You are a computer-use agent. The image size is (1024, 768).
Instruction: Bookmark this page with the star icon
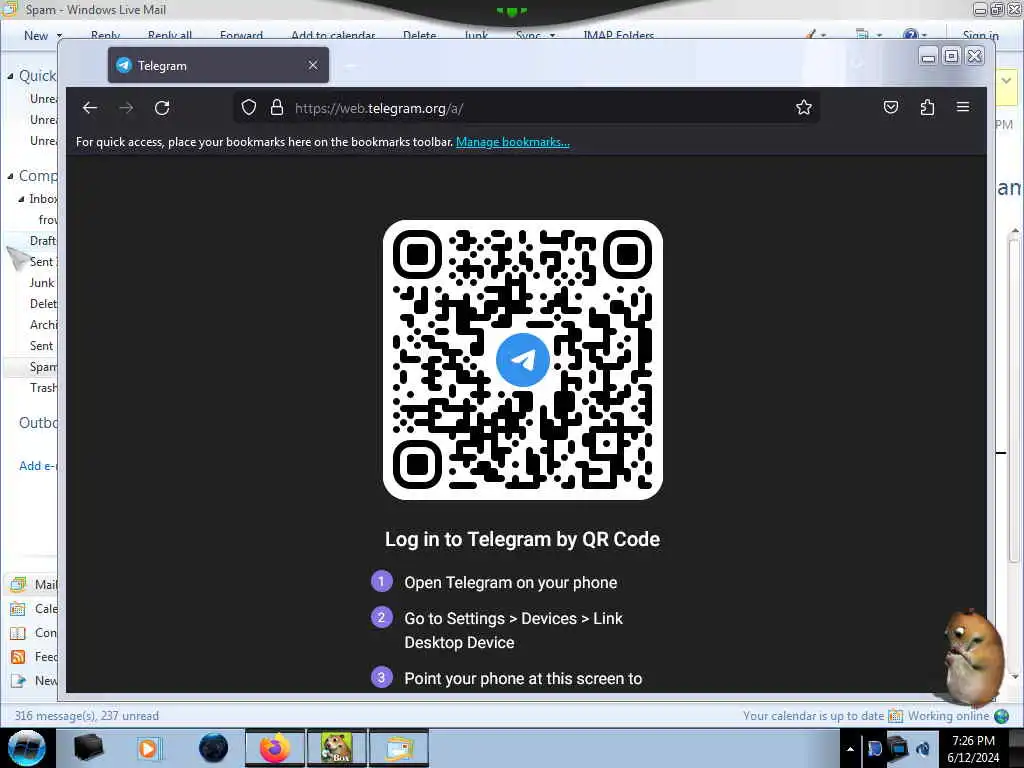804,108
